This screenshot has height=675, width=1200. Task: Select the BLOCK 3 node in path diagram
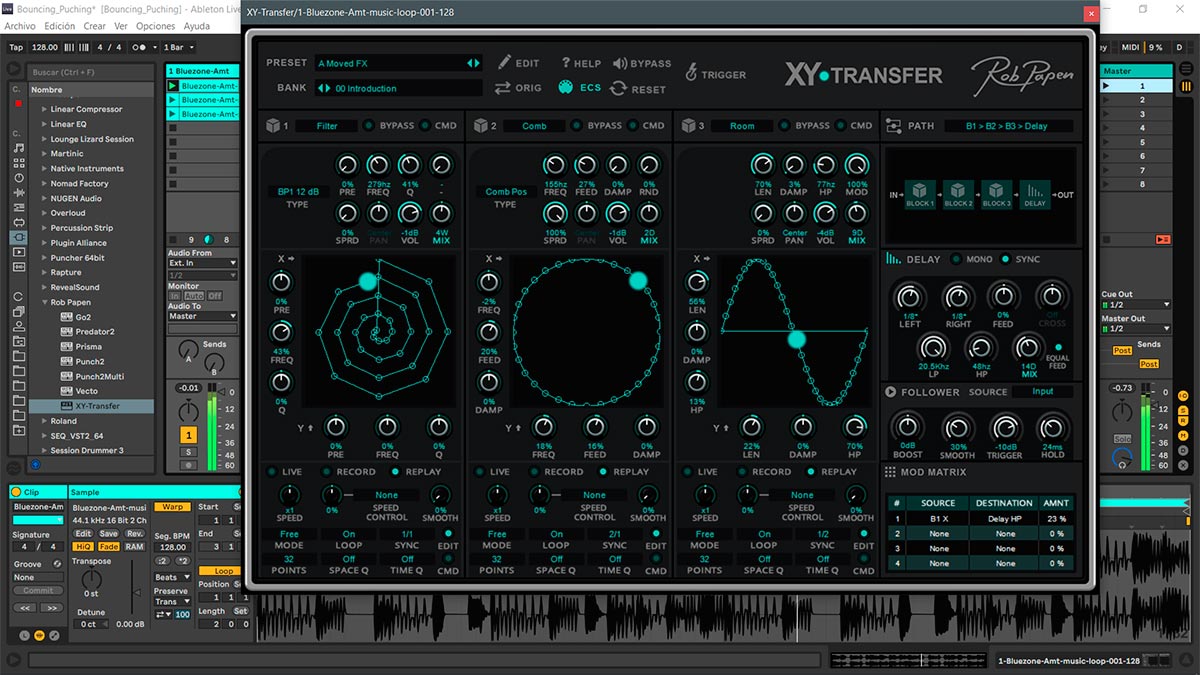click(x=996, y=195)
